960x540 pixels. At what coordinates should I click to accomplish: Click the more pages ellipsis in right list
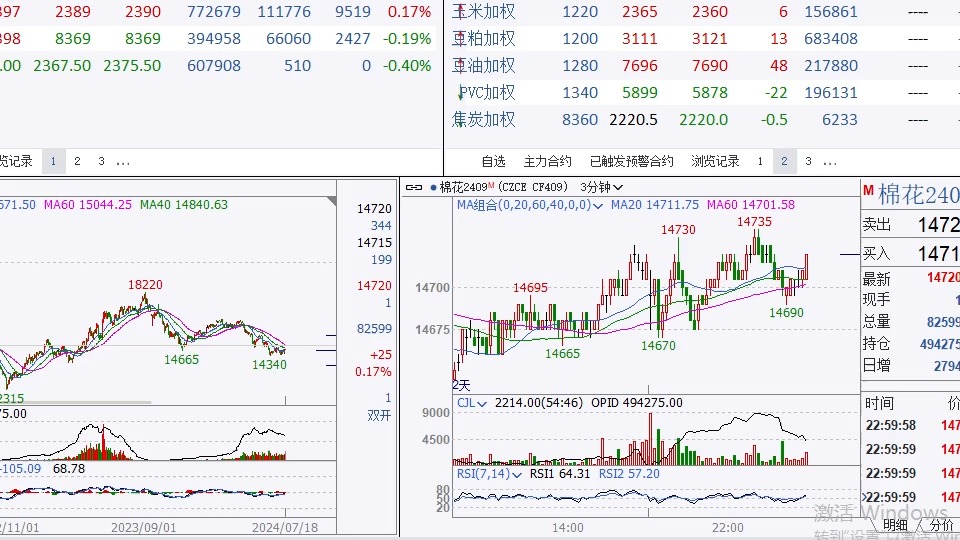pyautogui.click(x=830, y=161)
